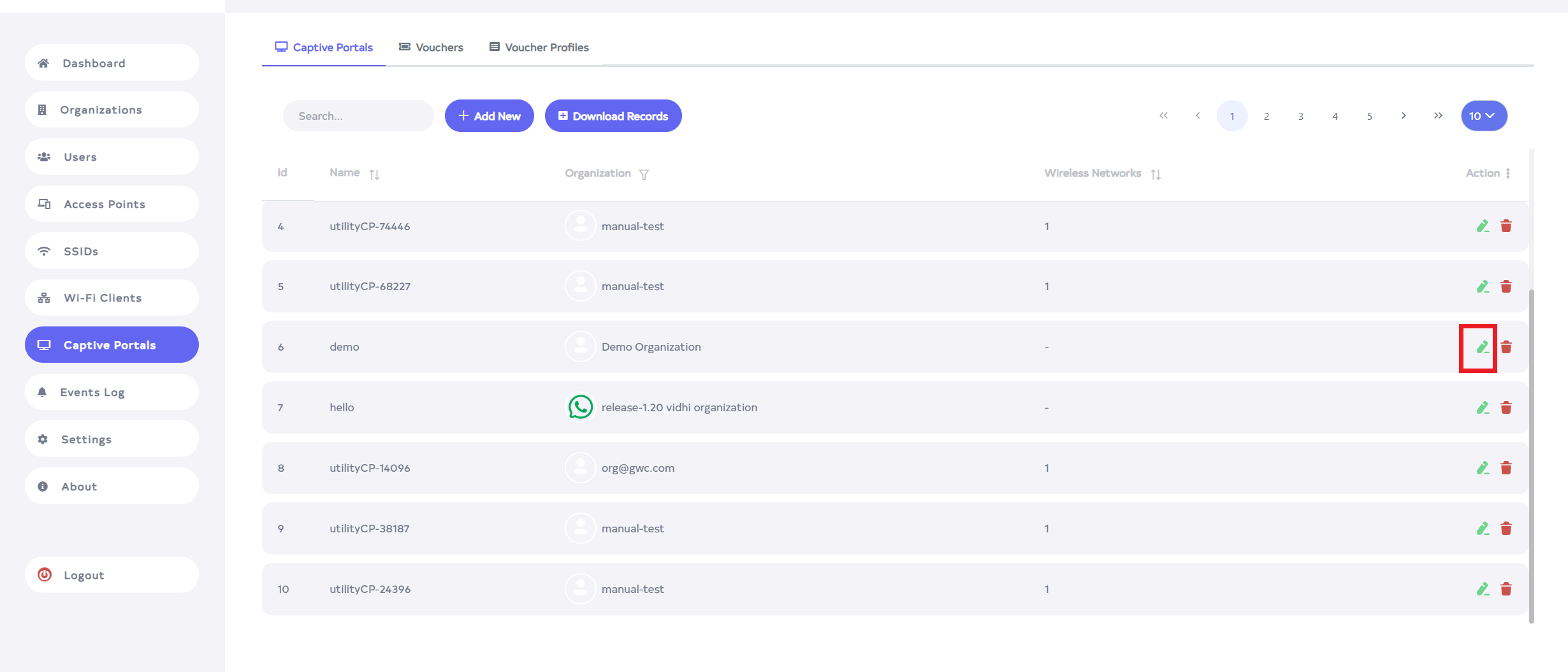Edit the hello captive portal row

pos(1483,407)
